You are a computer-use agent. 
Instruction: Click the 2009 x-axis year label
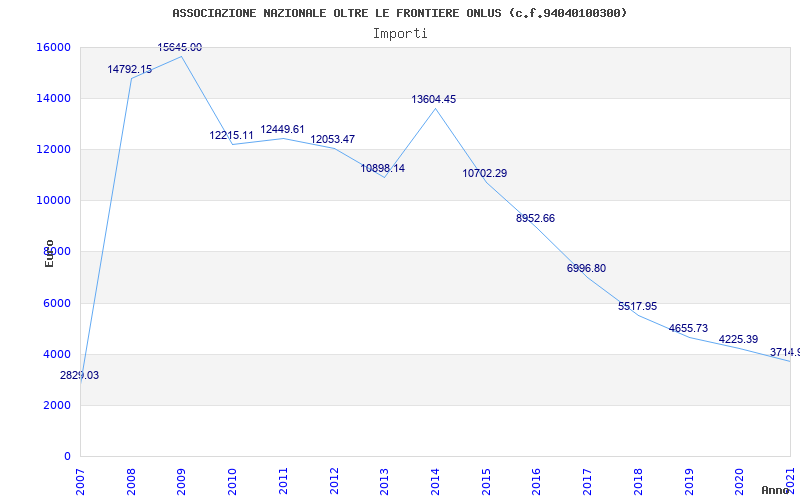[182, 481]
